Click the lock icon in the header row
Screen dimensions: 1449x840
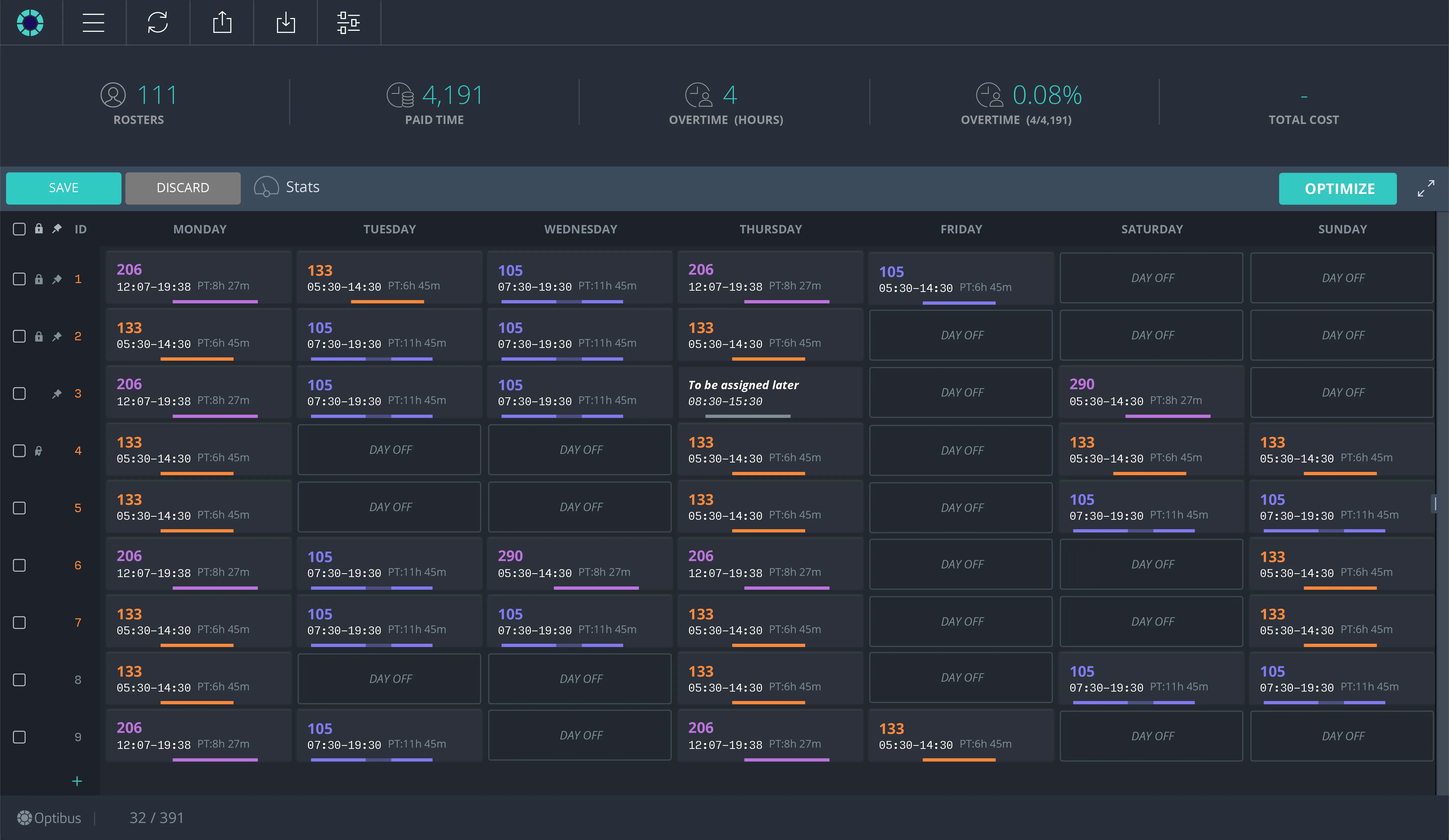(x=38, y=229)
